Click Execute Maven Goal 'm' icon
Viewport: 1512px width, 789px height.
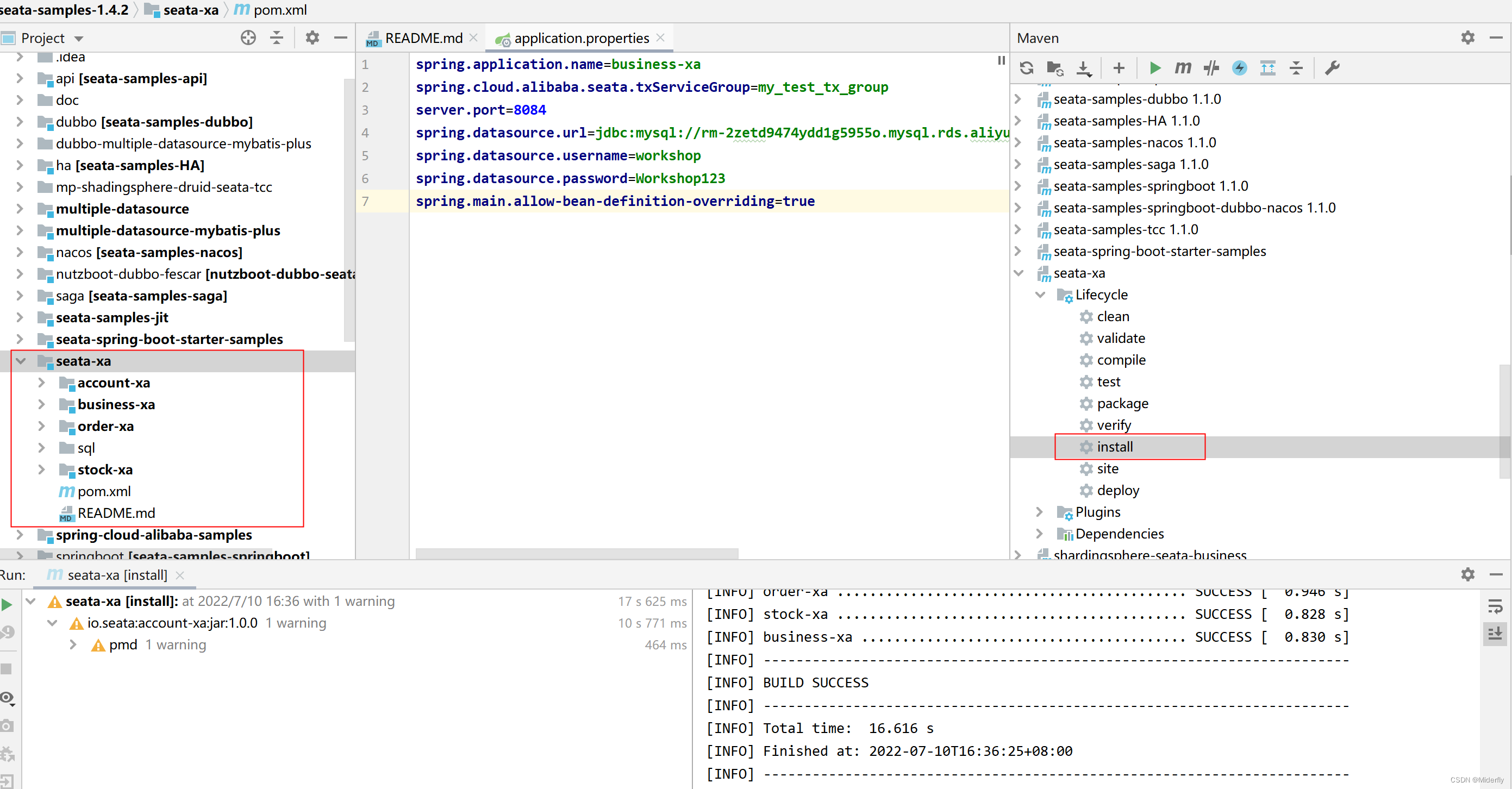point(1182,68)
